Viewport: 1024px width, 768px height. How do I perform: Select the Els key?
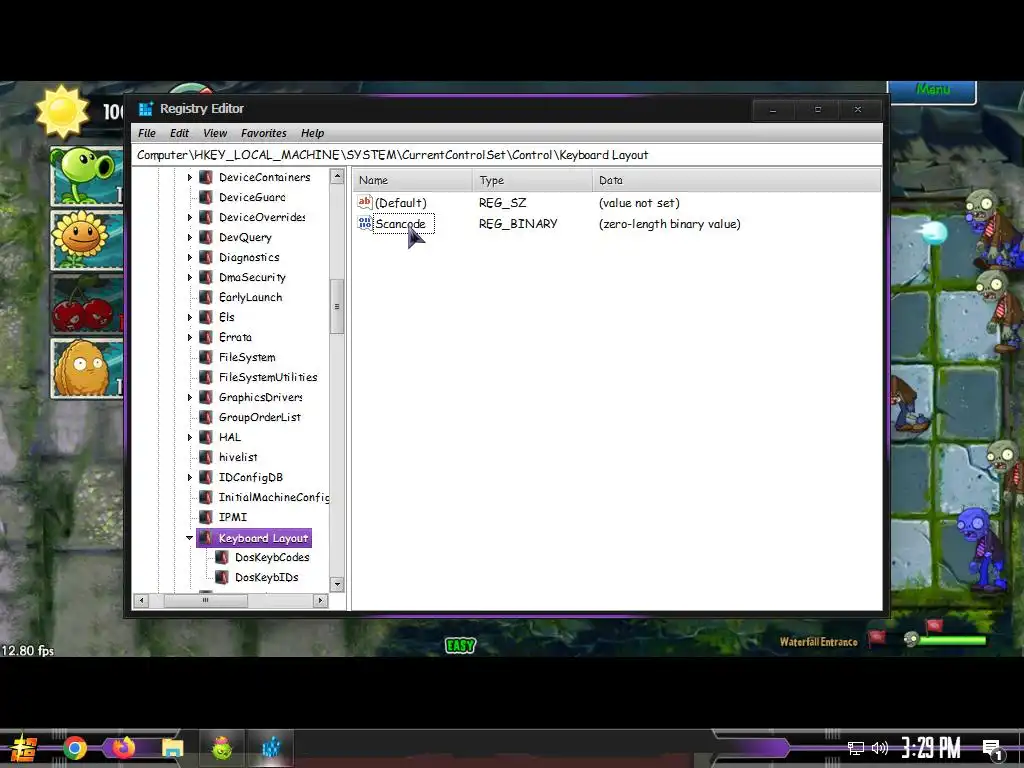[227, 317]
